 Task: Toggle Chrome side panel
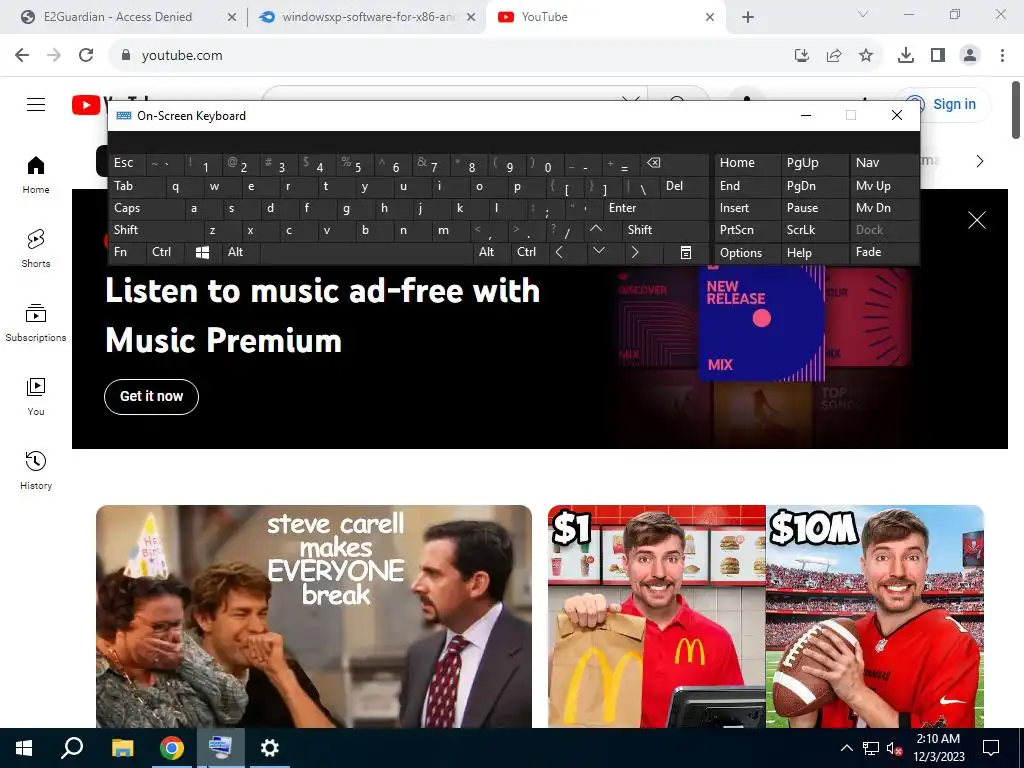[938, 56]
